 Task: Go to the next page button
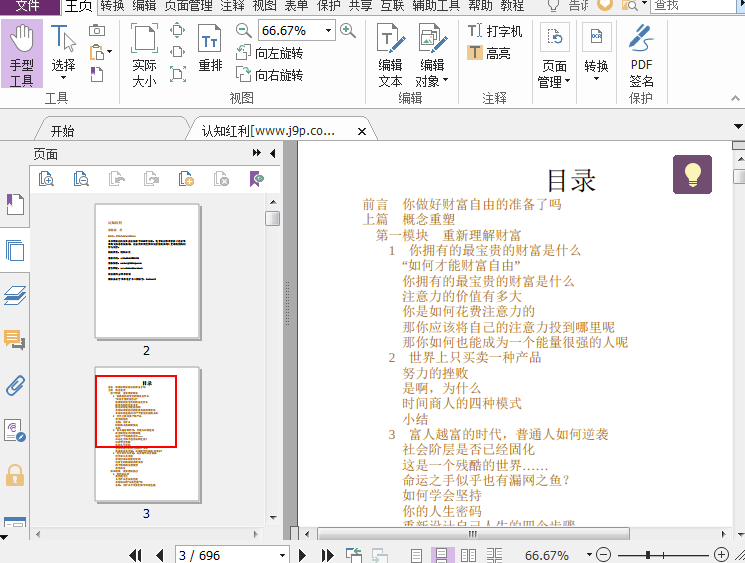pos(302,555)
